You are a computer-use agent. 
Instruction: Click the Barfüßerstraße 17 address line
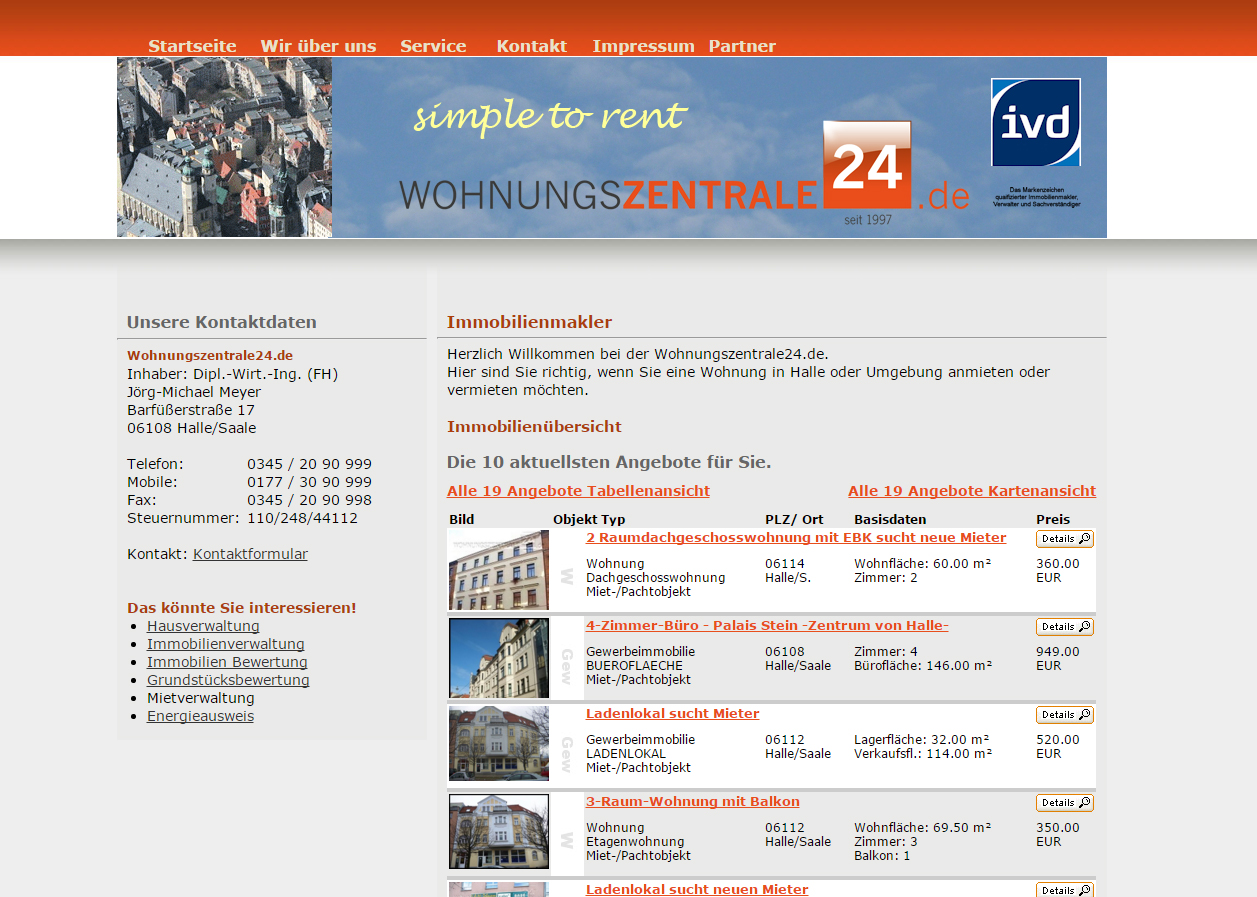pos(191,410)
